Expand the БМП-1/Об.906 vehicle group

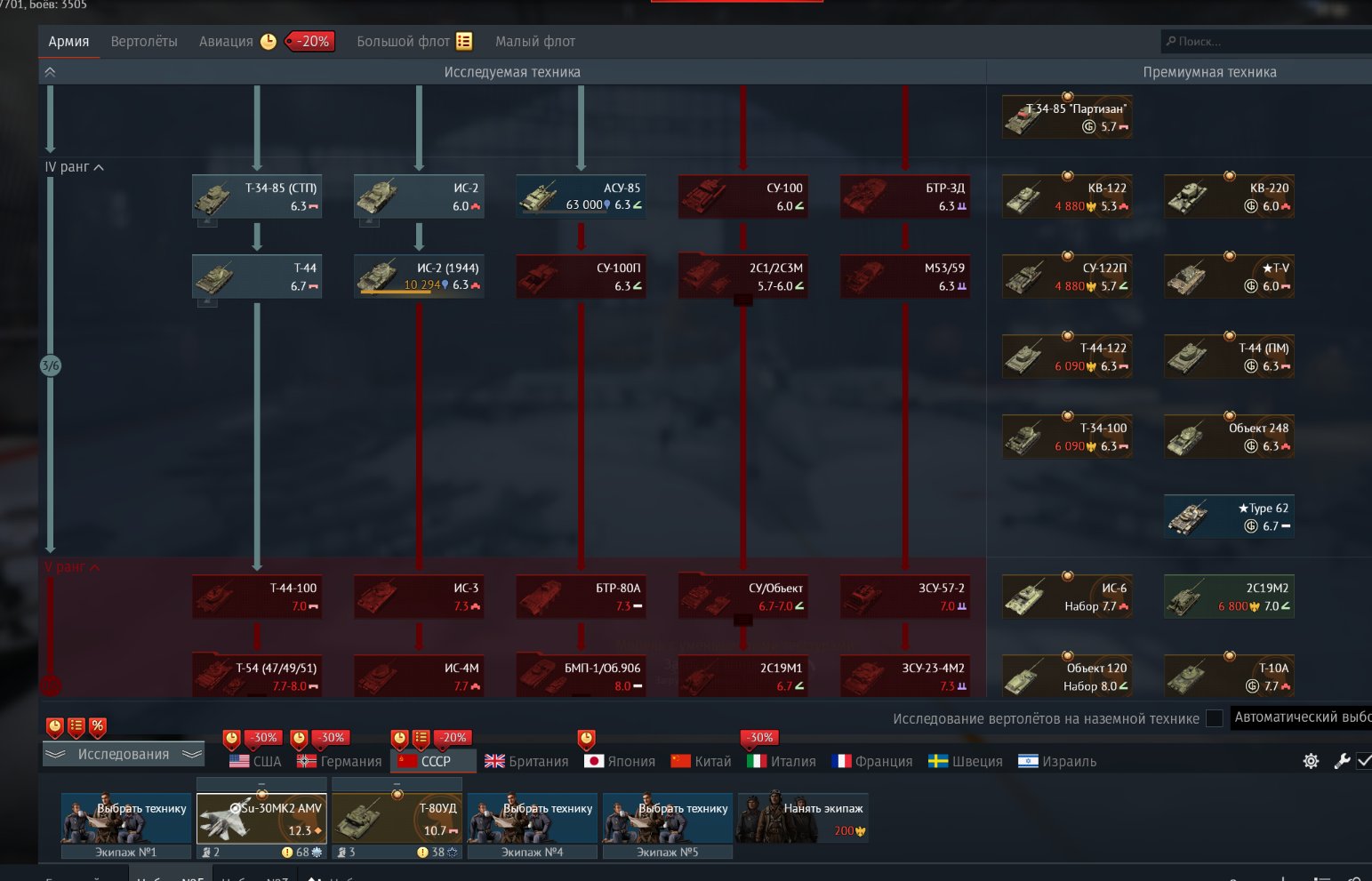[x=581, y=677]
